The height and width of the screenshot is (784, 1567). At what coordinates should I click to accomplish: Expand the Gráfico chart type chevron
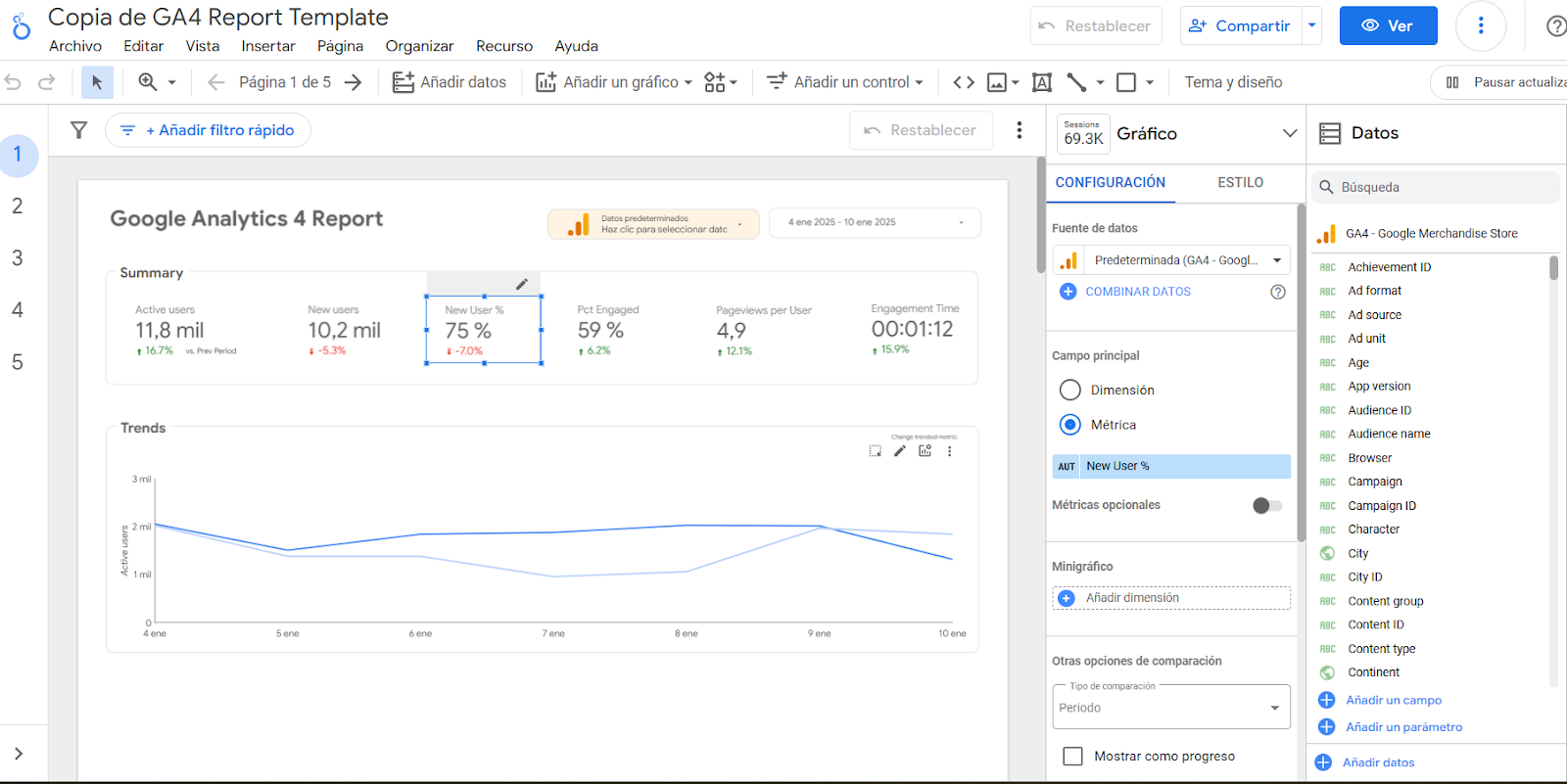click(1290, 133)
